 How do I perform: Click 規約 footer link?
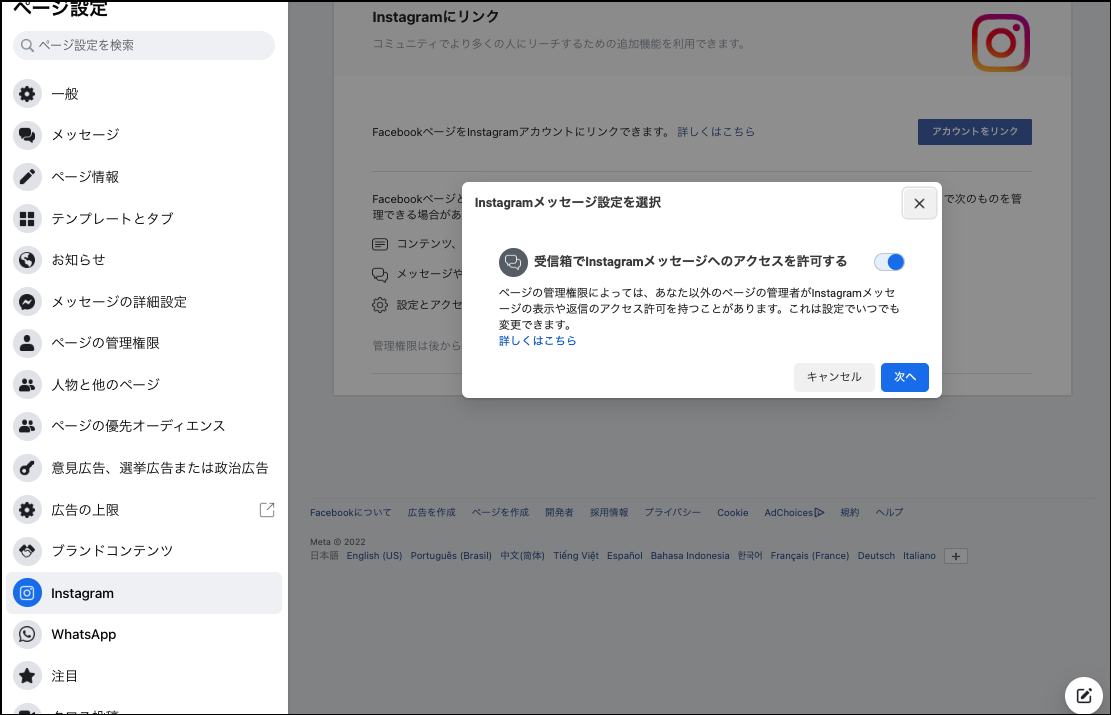point(850,512)
